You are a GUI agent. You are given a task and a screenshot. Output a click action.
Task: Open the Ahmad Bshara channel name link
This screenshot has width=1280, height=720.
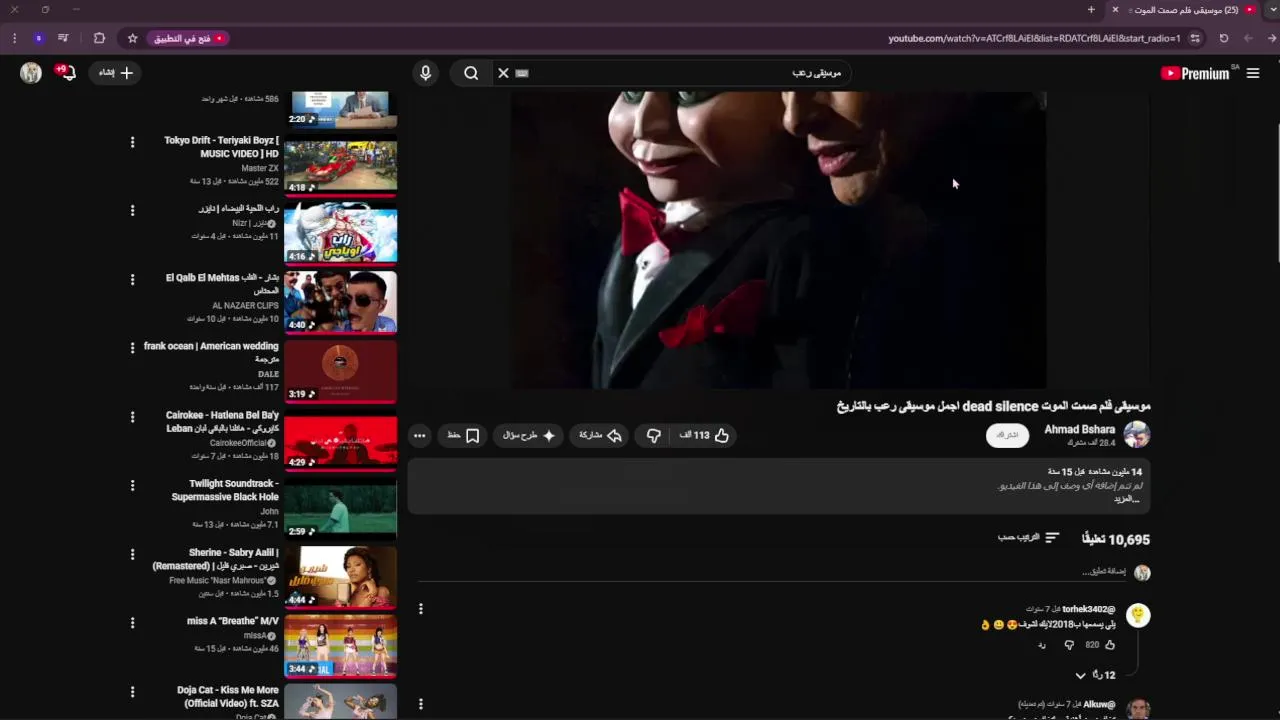(1079, 429)
